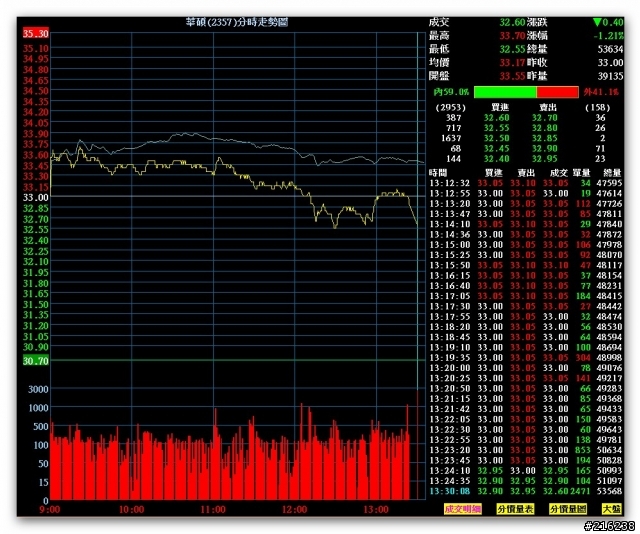Click cumulative volume 50634 in trade list
Image resolution: width=640 pixels, height=534 pixels.
click(x=609, y=450)
